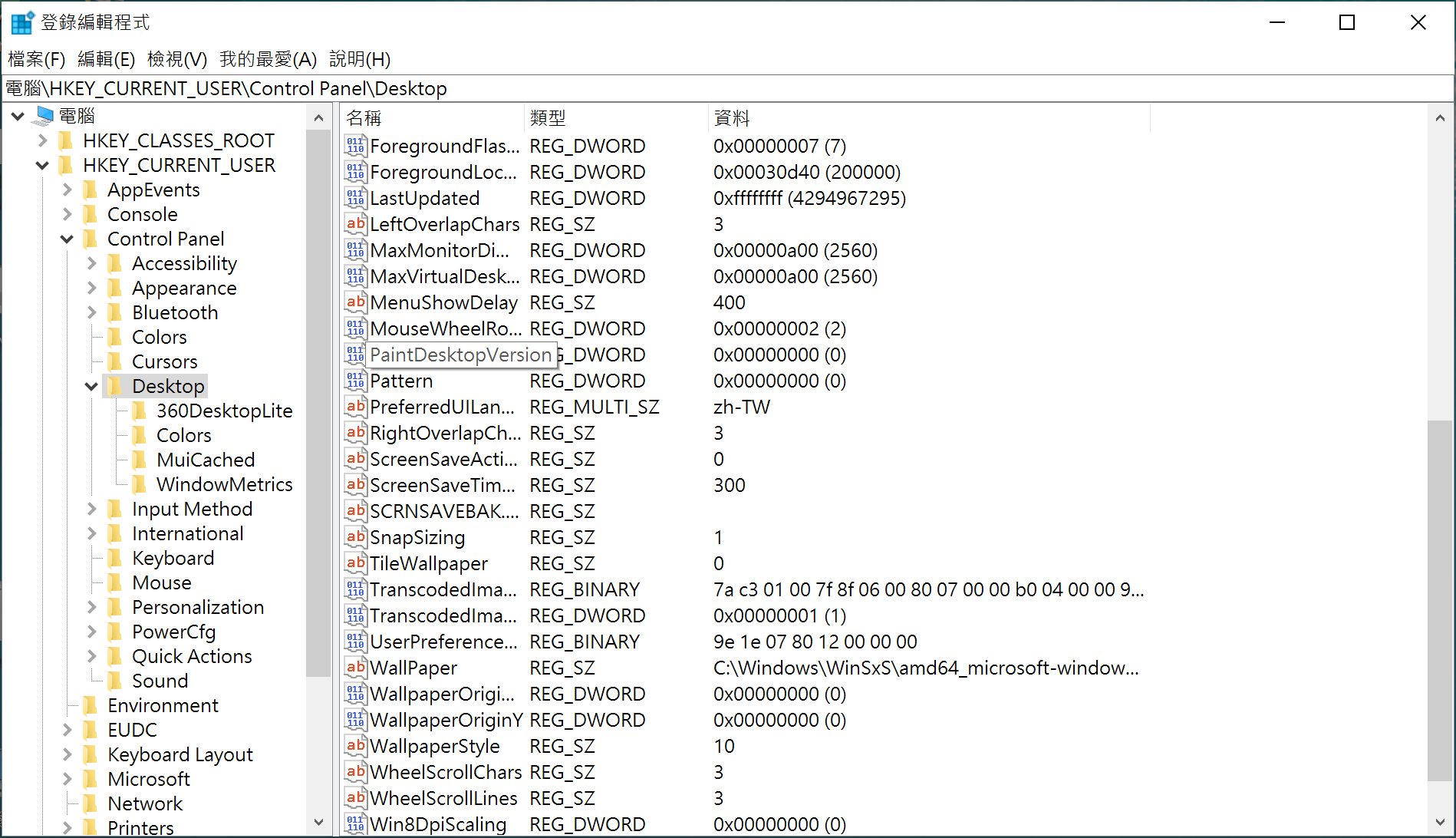
Task: Click the folder icon of 360DesktopLite key
Action: [x=140, y=411]
